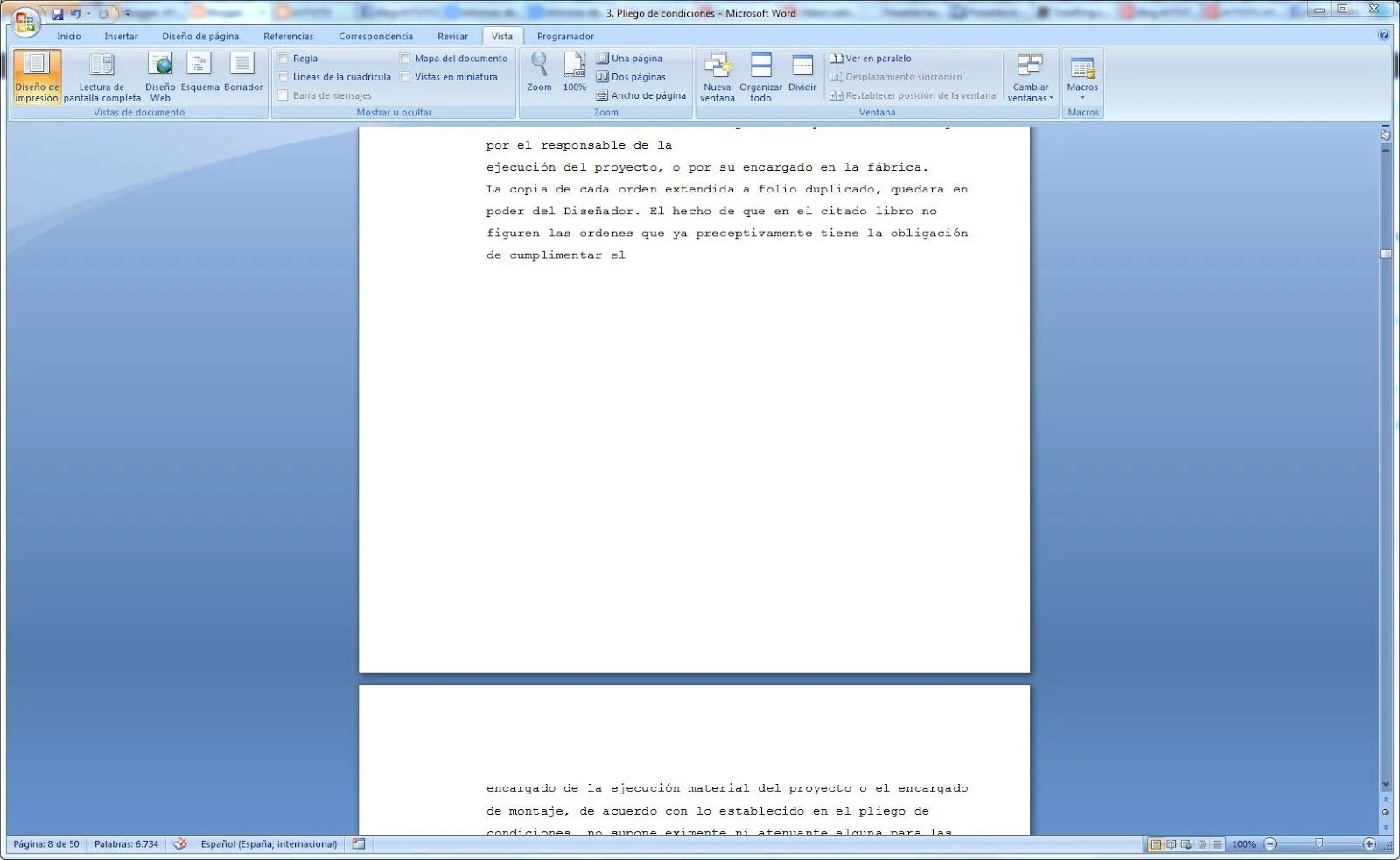The width and height of the screenshot is (1400, 860).
Task: Open the Correspondencia tab
Action: pos(375,36)
